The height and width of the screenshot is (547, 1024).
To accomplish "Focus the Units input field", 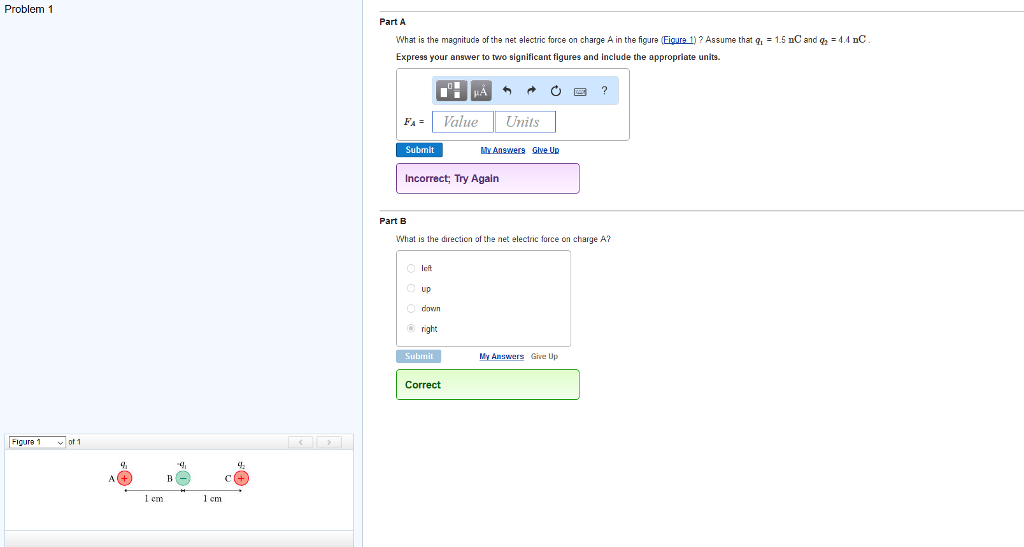I will click(525, 122).
